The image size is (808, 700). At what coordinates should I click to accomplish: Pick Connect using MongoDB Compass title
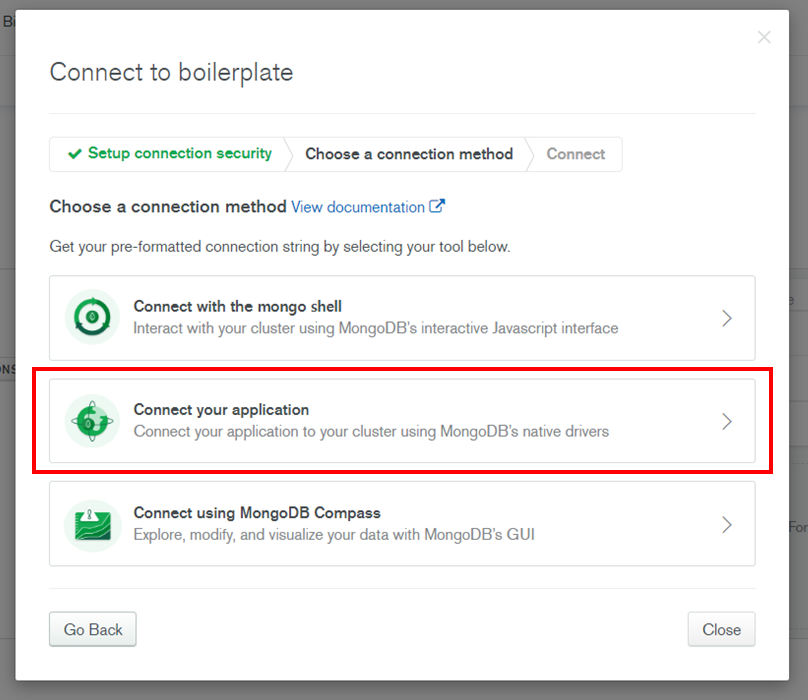(x=257, y=513)
